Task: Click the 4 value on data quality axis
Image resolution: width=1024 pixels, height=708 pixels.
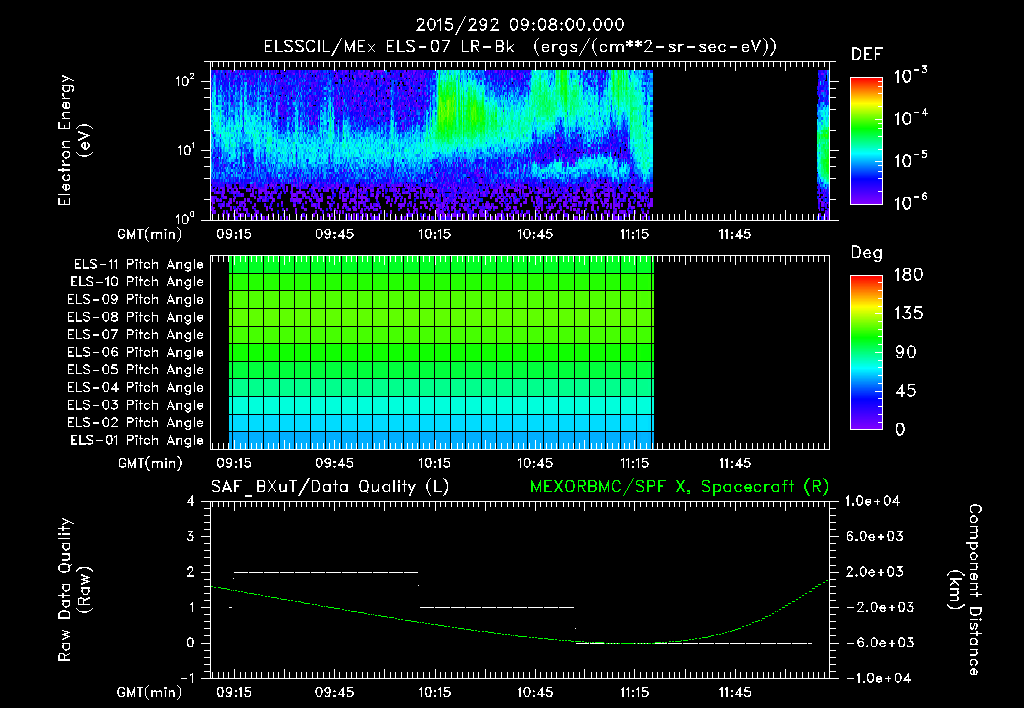Action: coord(190,501)
